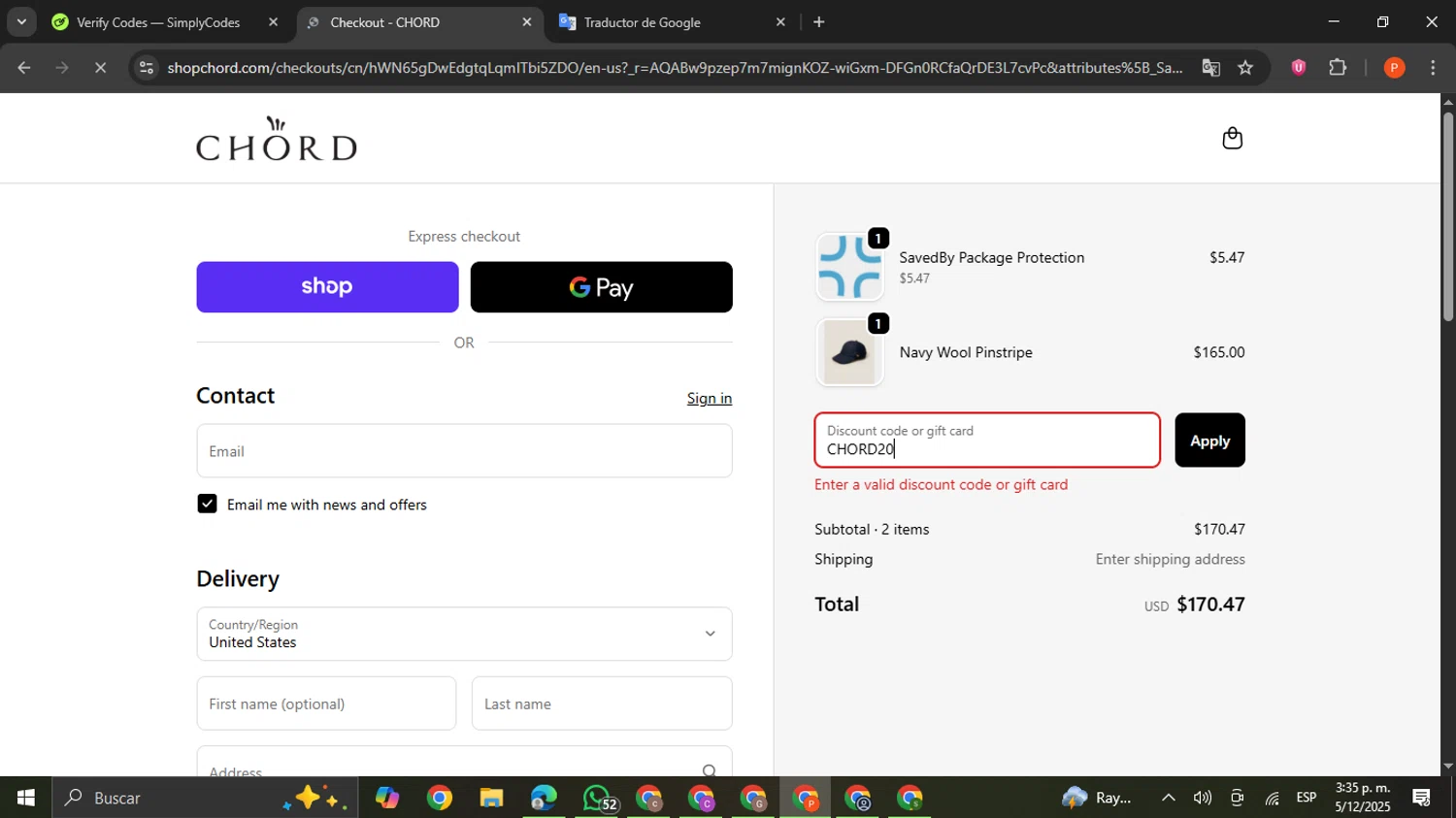Click the Discount code input field
Screen dimensions: 1456x818
pos(987,441)
